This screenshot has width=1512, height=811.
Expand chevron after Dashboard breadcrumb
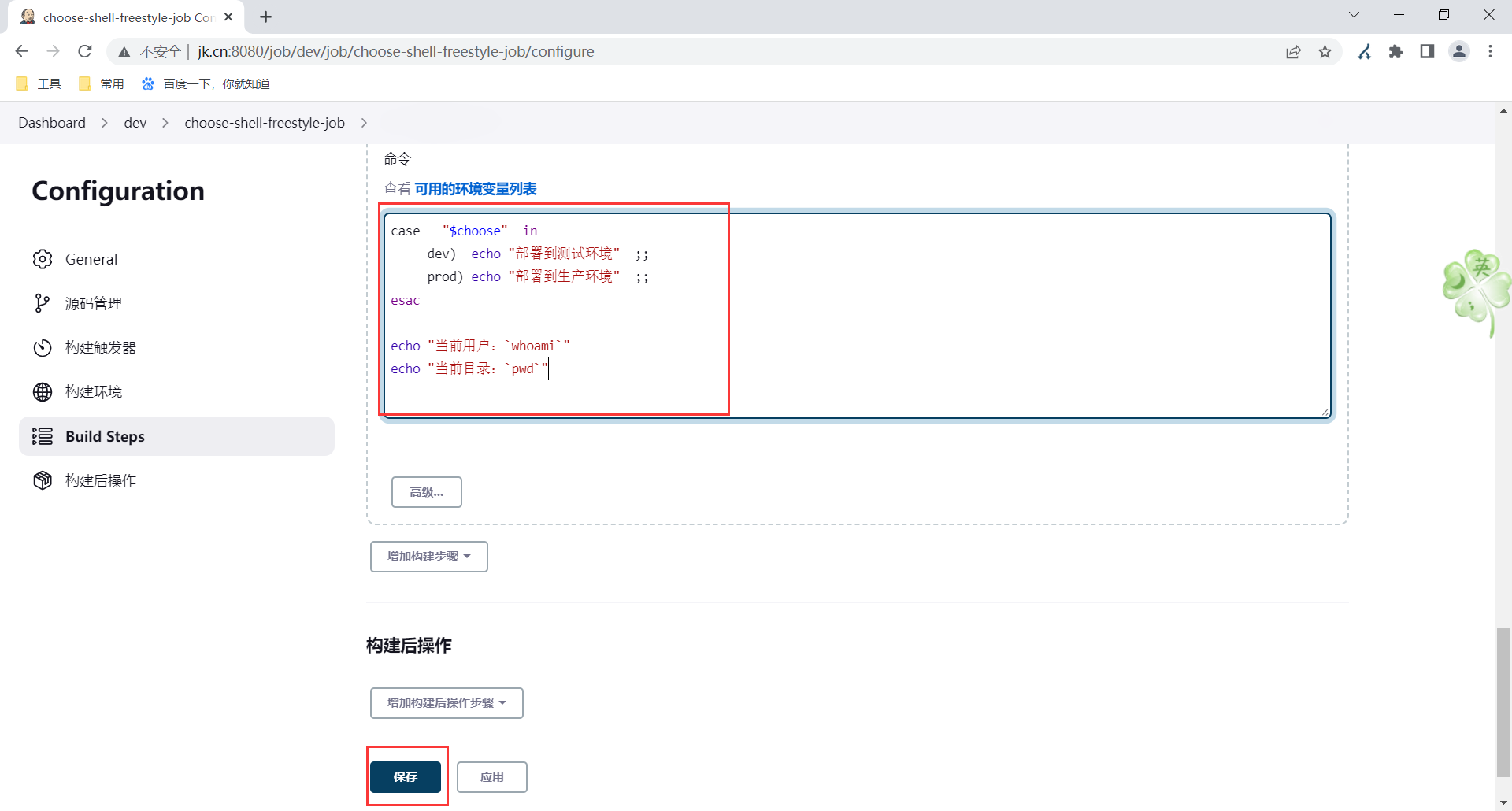tap(104, 123)
